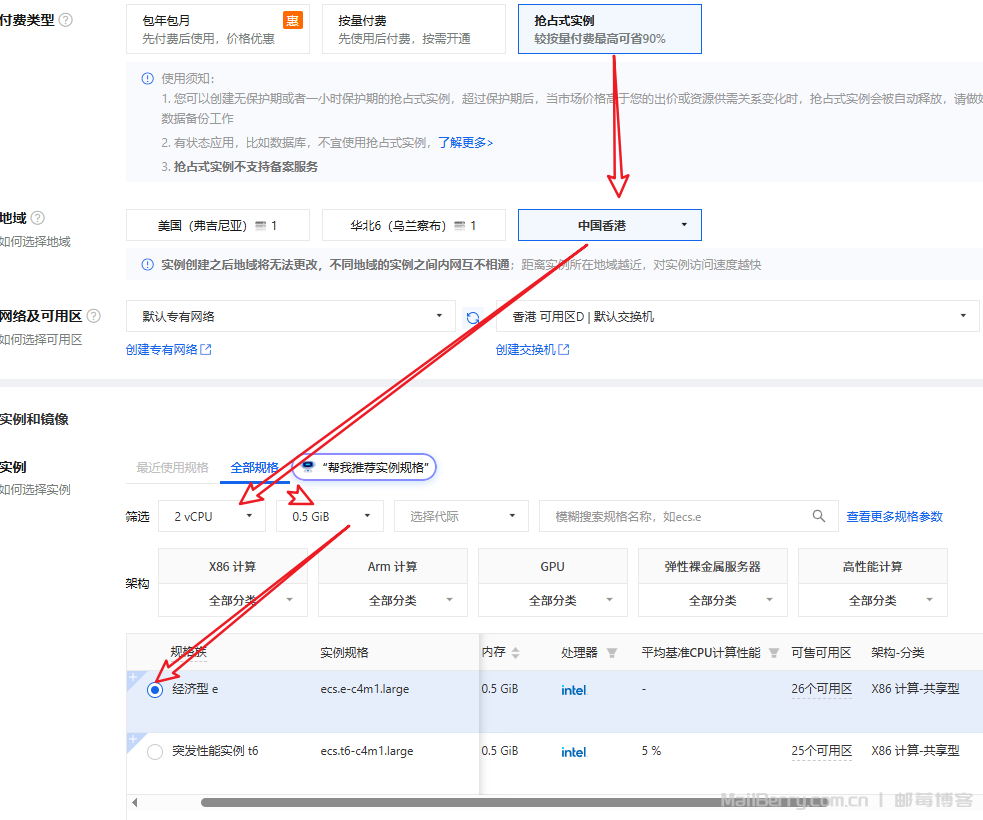
Task: Open the 0.5 GiB memory filter dropdown
Action: point(329,516)
